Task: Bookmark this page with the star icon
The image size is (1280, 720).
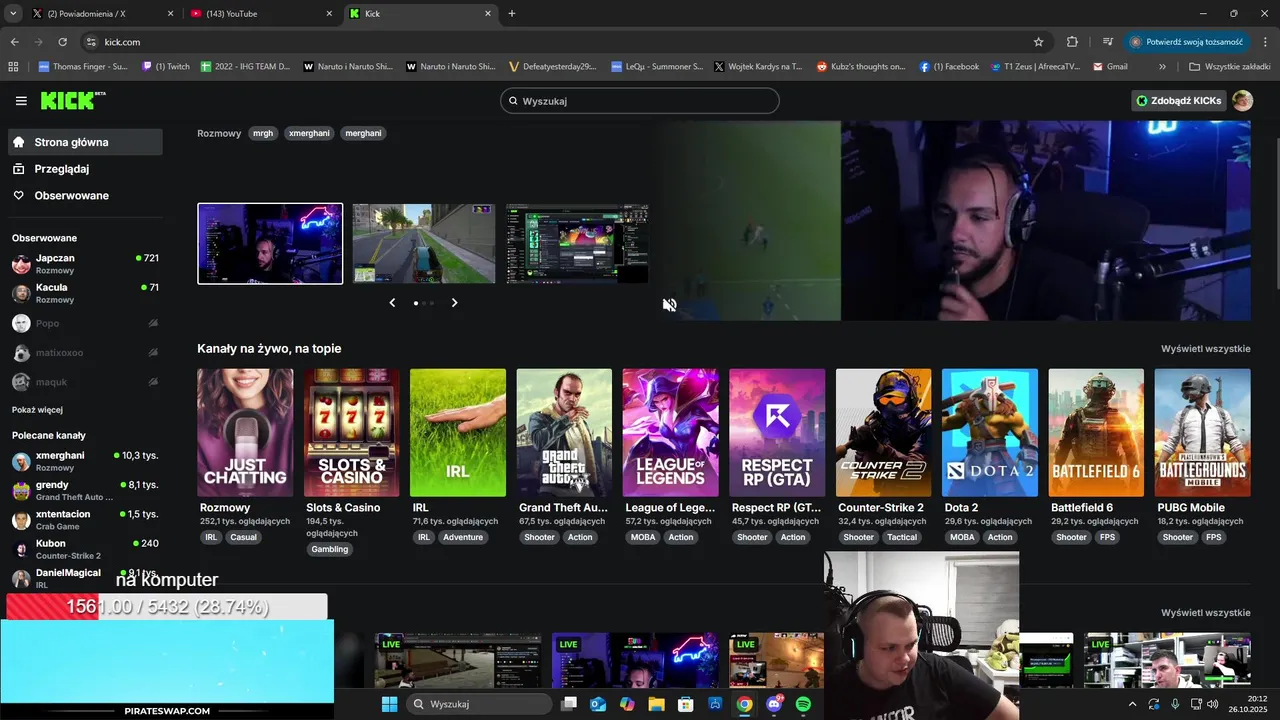Action: [1038, 42]
